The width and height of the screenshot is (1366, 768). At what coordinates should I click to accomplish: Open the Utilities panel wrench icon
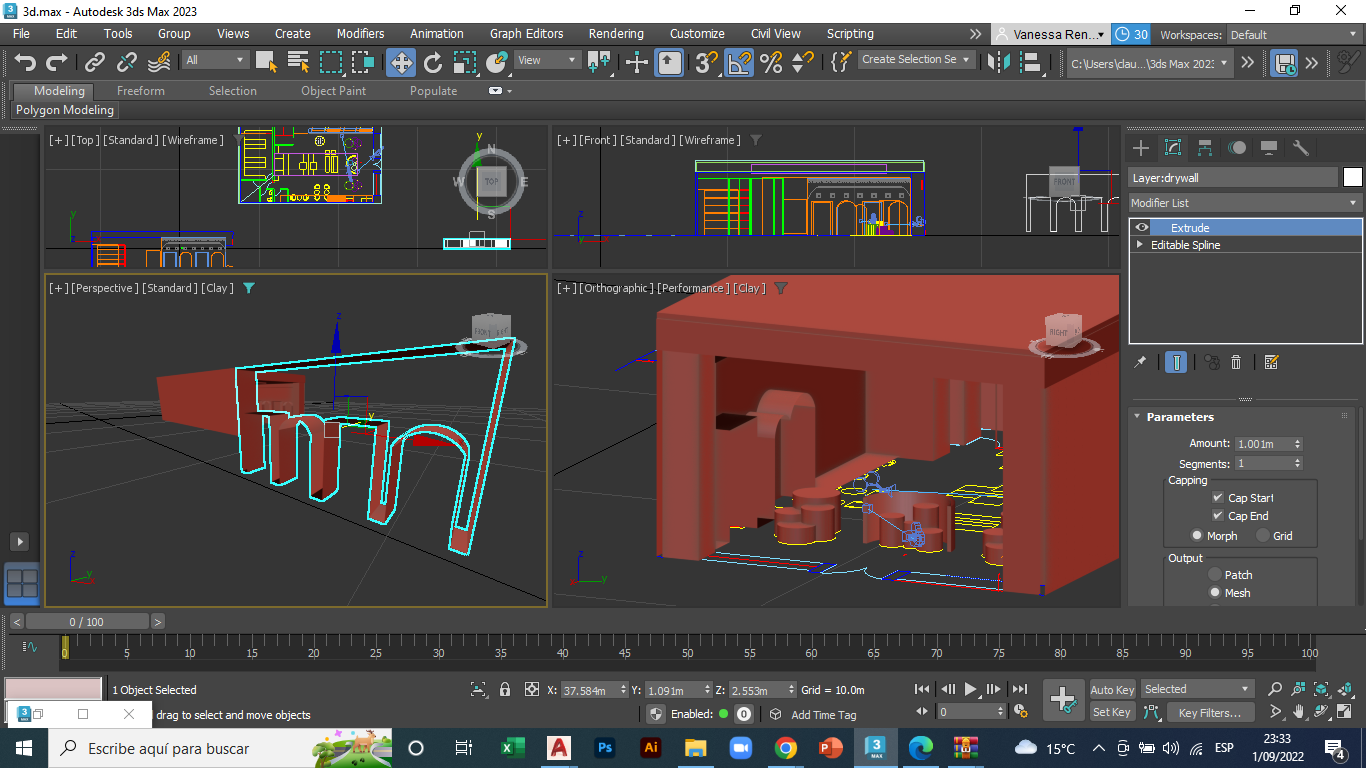click(1301, 148)
